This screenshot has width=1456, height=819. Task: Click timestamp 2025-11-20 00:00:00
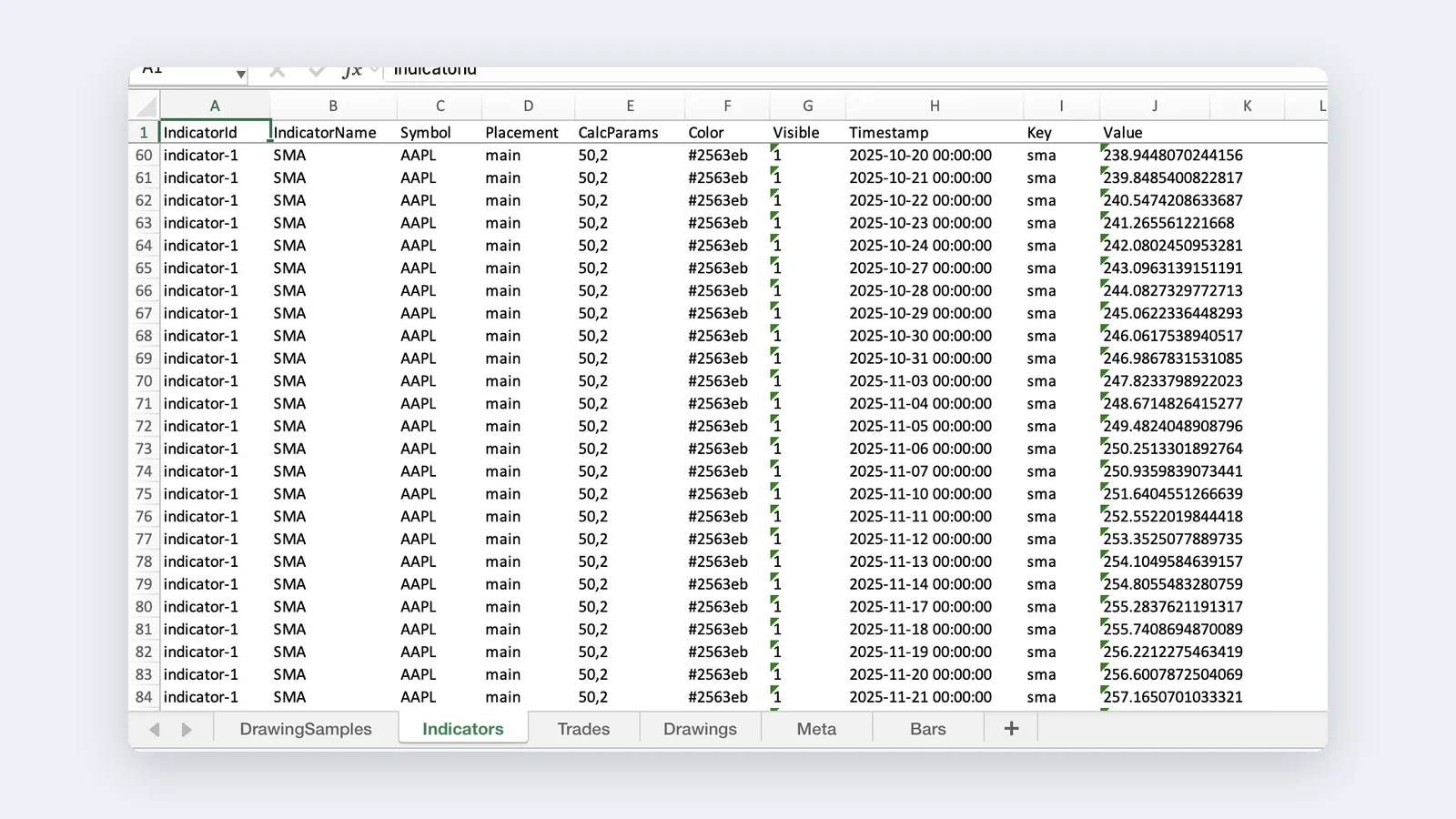coord(920,674)
